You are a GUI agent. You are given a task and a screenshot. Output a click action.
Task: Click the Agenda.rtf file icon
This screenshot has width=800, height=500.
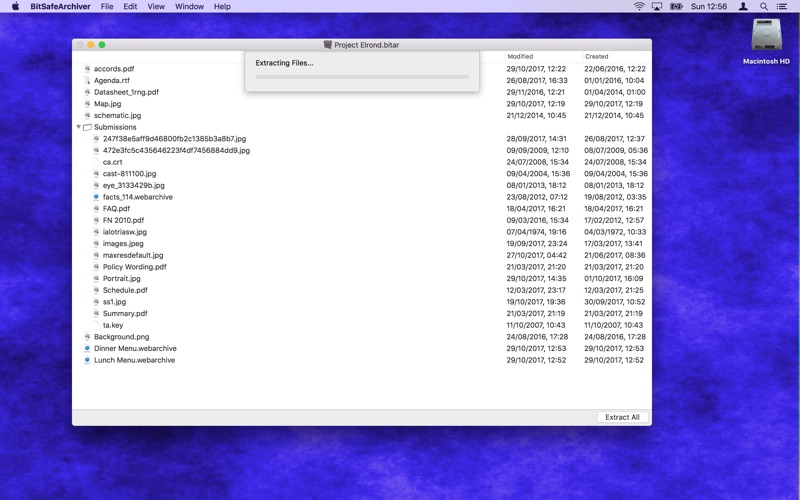(x=87, y=80)
